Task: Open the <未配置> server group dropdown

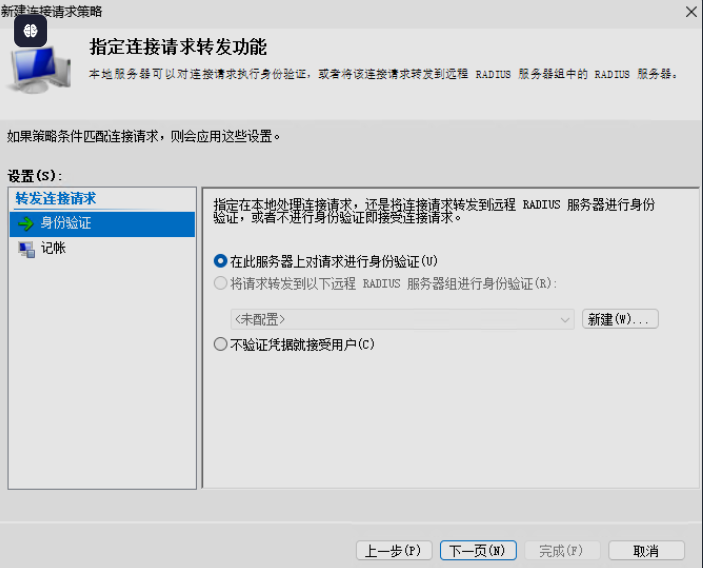Action: [402, 319]
